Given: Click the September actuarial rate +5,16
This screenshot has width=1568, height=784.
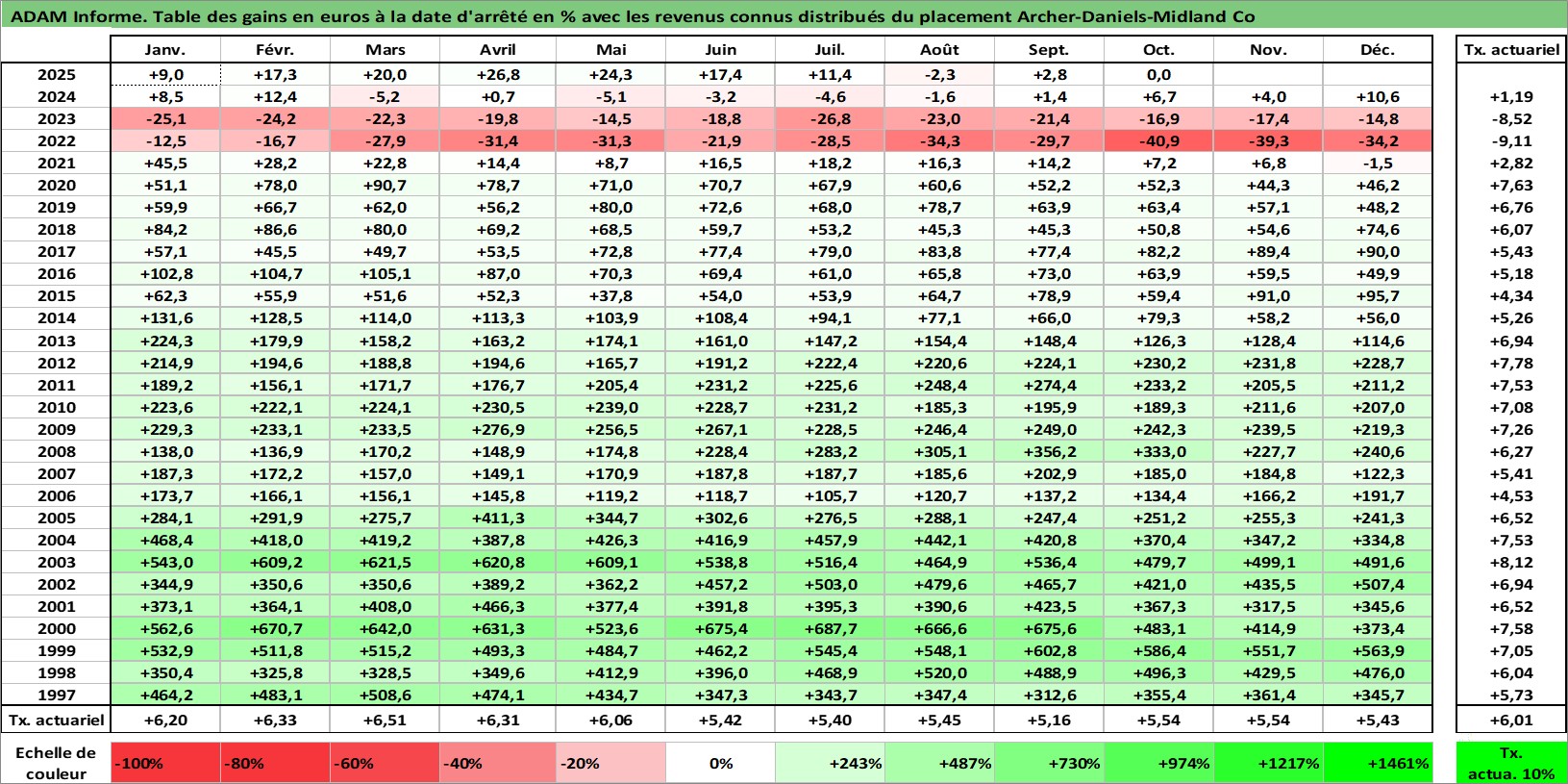Looking at the screenshot, I should tap(1049, 721).
